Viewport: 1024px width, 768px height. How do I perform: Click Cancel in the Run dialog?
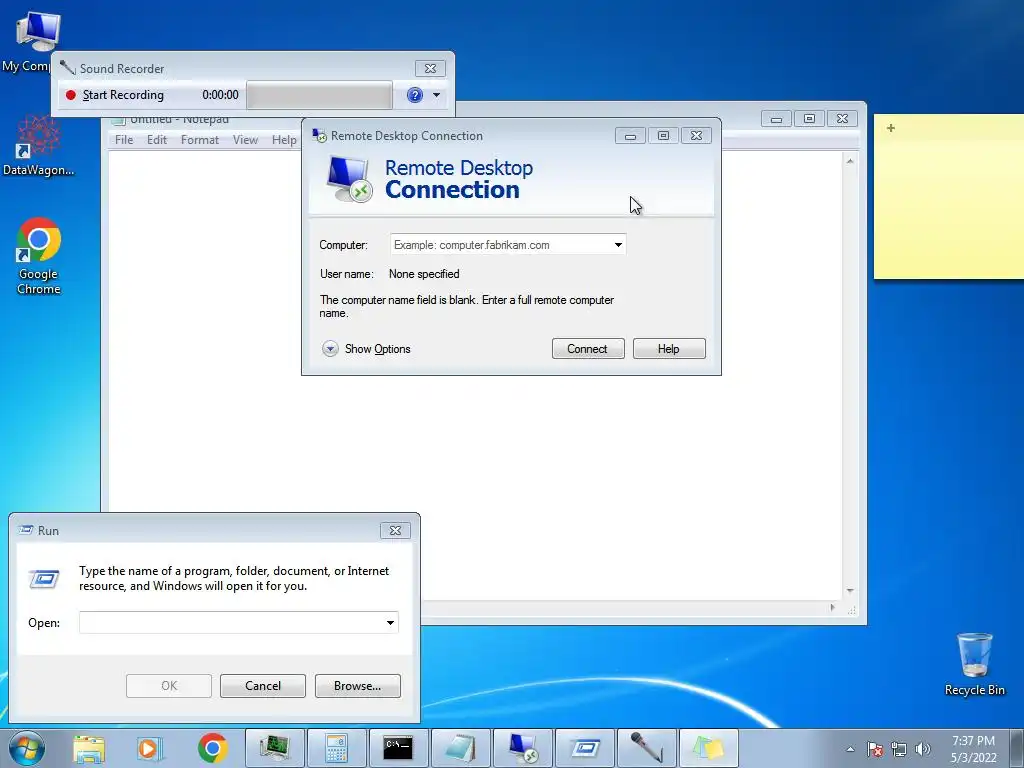(263, 686)
